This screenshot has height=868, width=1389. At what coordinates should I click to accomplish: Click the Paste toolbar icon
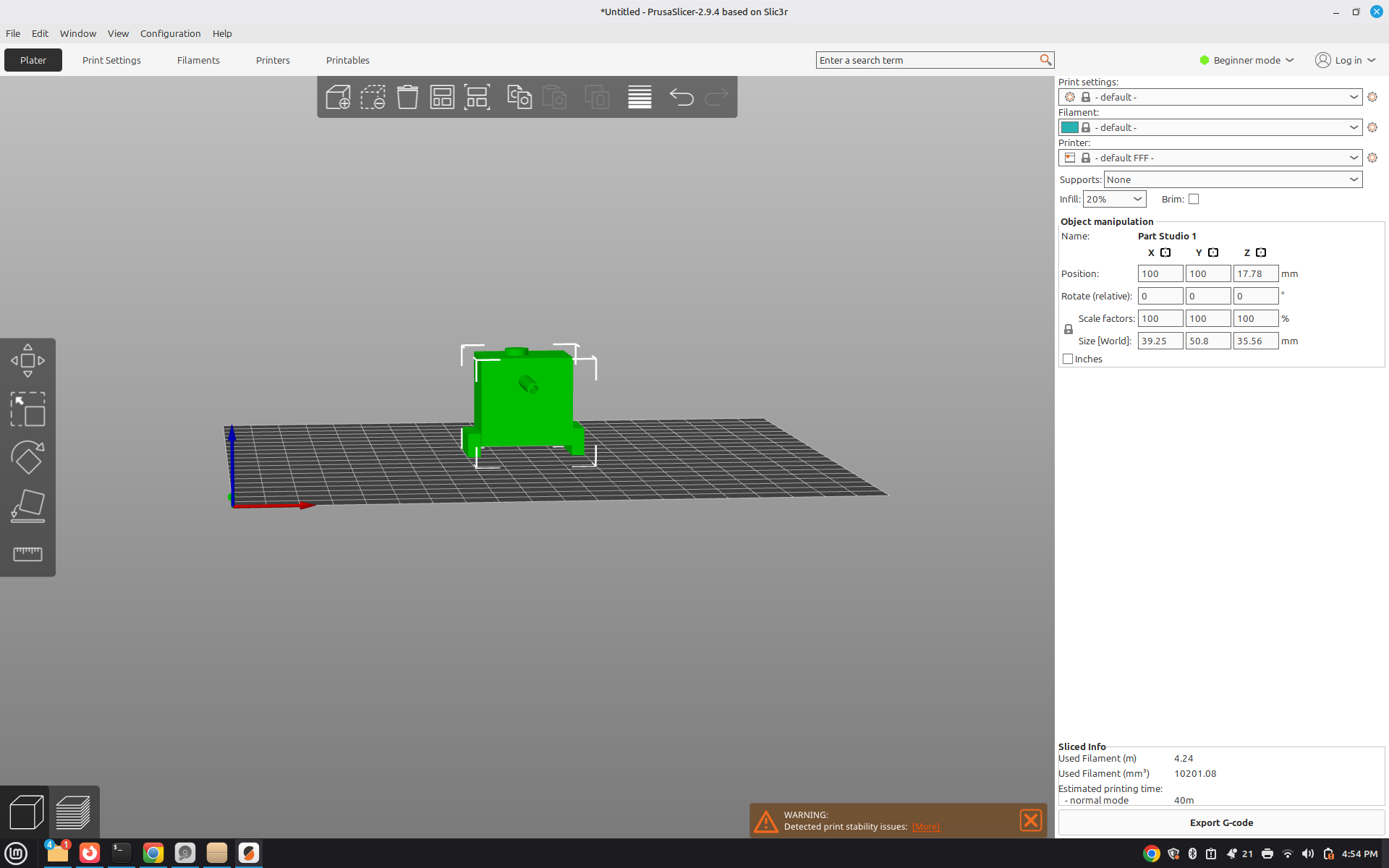[x=554, y=97]
